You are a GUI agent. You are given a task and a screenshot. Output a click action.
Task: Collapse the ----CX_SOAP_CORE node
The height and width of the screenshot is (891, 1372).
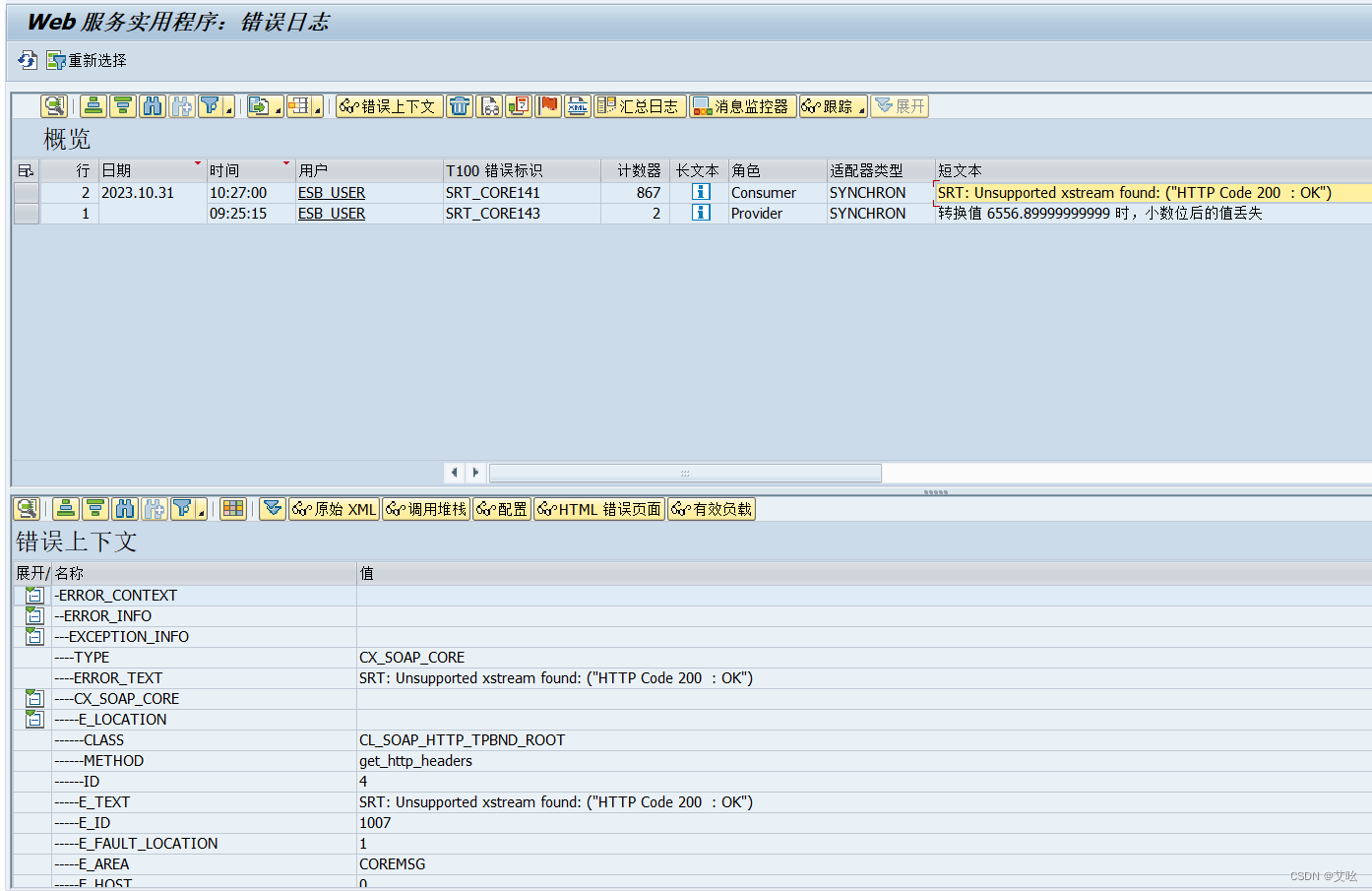34,698
